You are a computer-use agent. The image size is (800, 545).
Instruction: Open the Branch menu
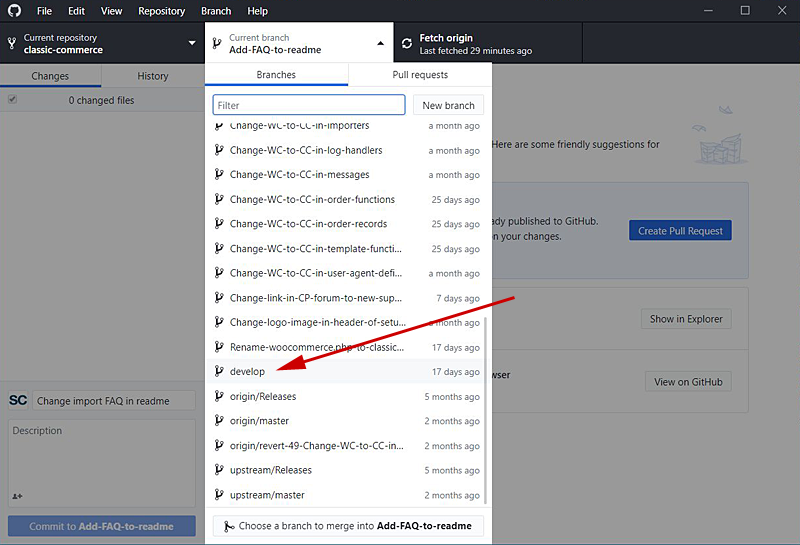(216, 11)
